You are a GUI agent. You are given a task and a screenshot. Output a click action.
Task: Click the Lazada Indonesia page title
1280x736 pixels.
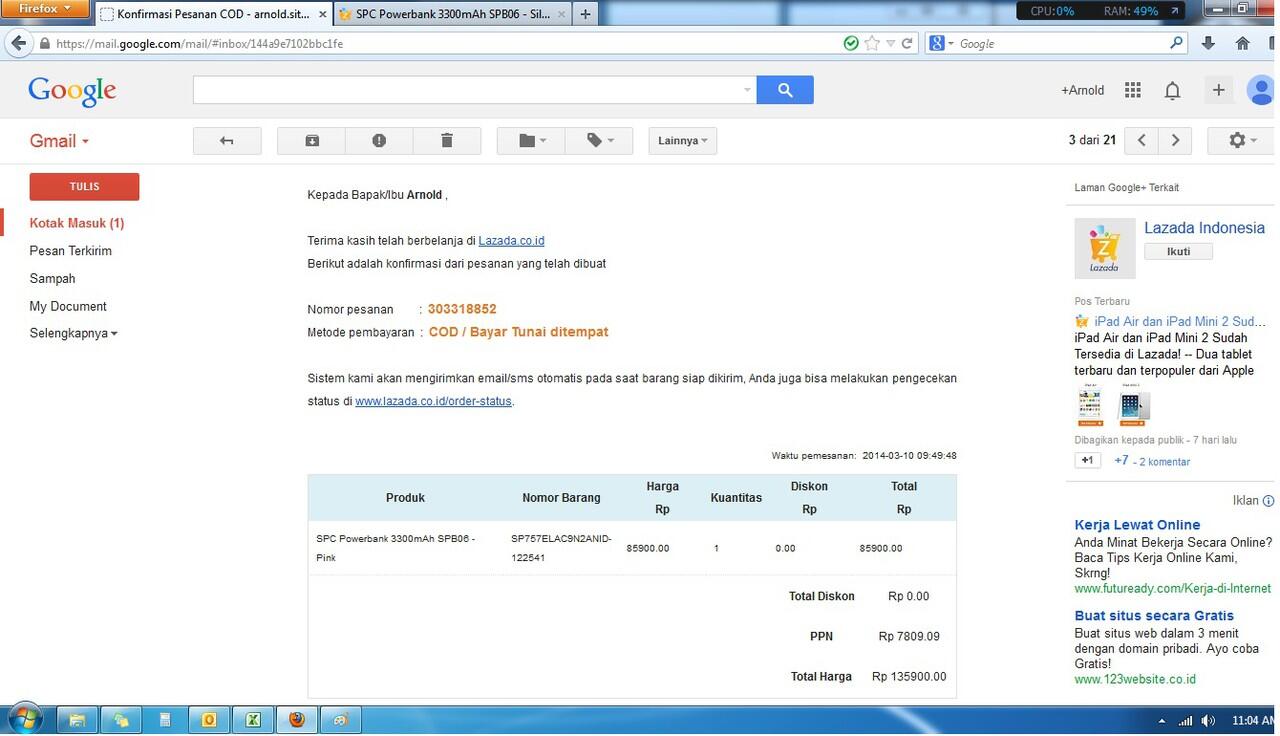pyautogui.click(x=1204, y=228)
